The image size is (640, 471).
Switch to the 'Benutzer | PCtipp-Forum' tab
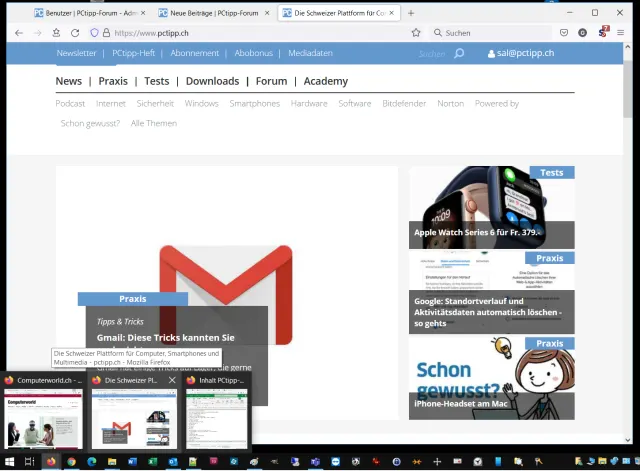point(90,13)
